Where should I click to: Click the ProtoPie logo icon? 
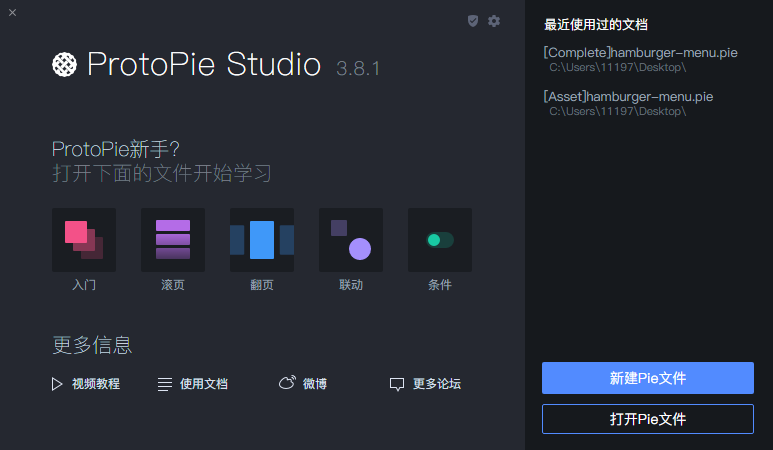point(65,65)
